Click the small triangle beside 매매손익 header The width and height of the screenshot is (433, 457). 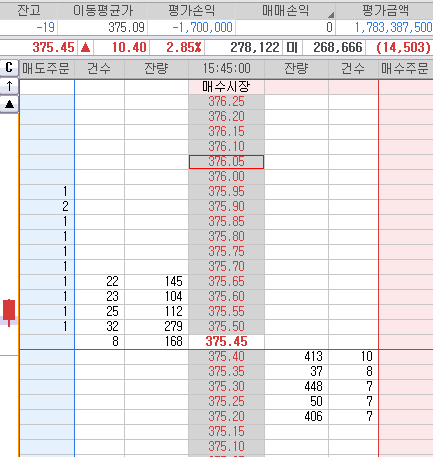point(330,15)
